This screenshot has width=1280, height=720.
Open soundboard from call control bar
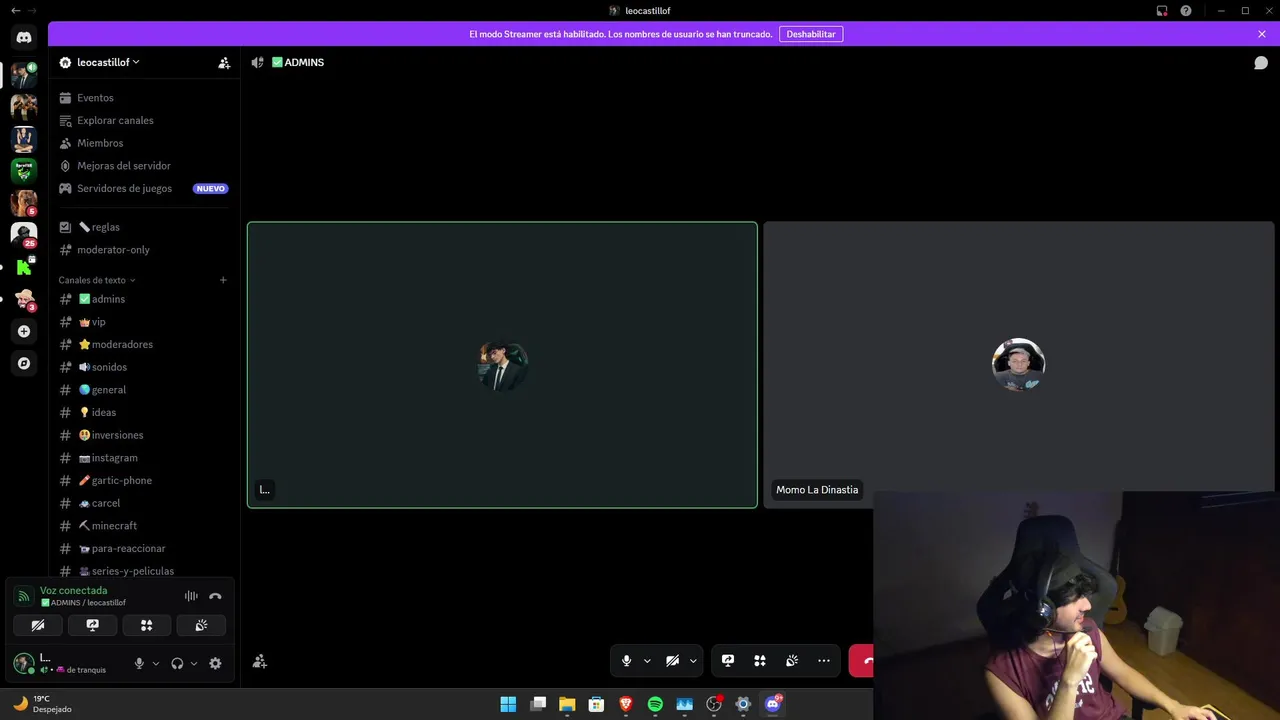792,661
